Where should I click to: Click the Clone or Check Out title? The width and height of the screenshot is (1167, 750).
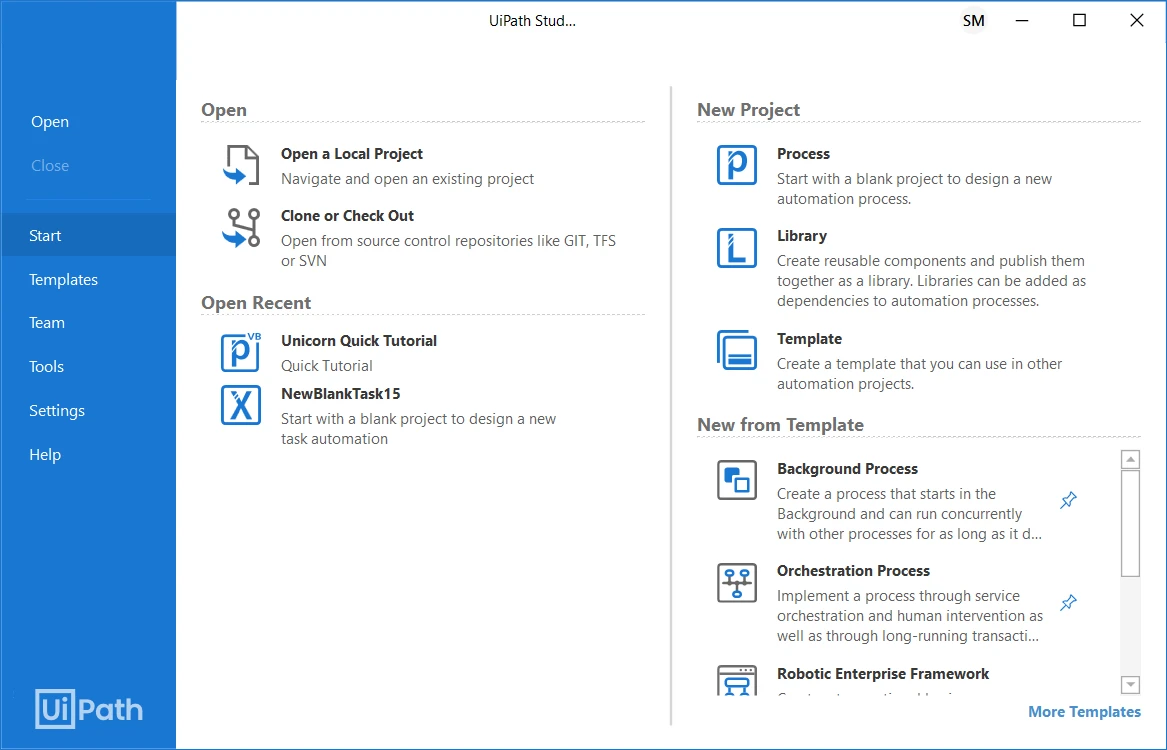[x=348, y=216]
